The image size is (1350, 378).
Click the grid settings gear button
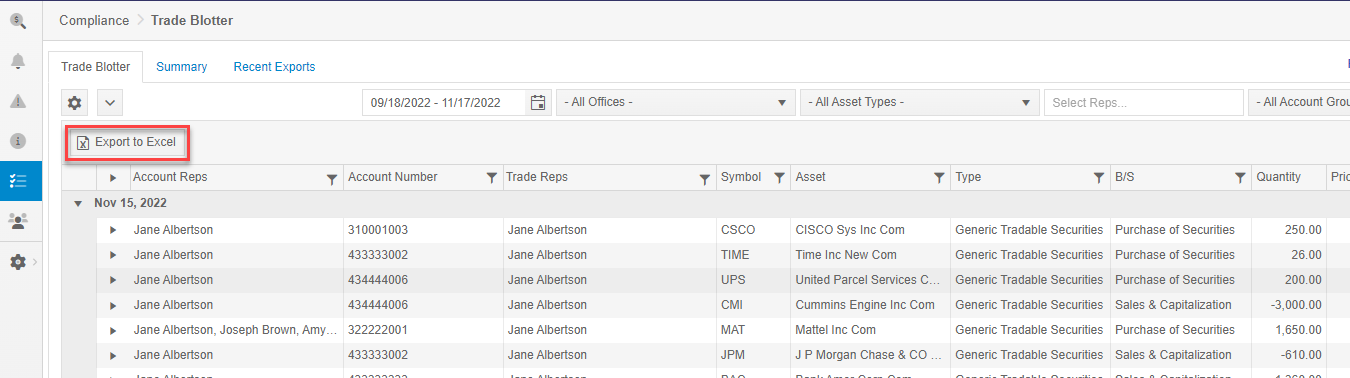tap(76, 102)
